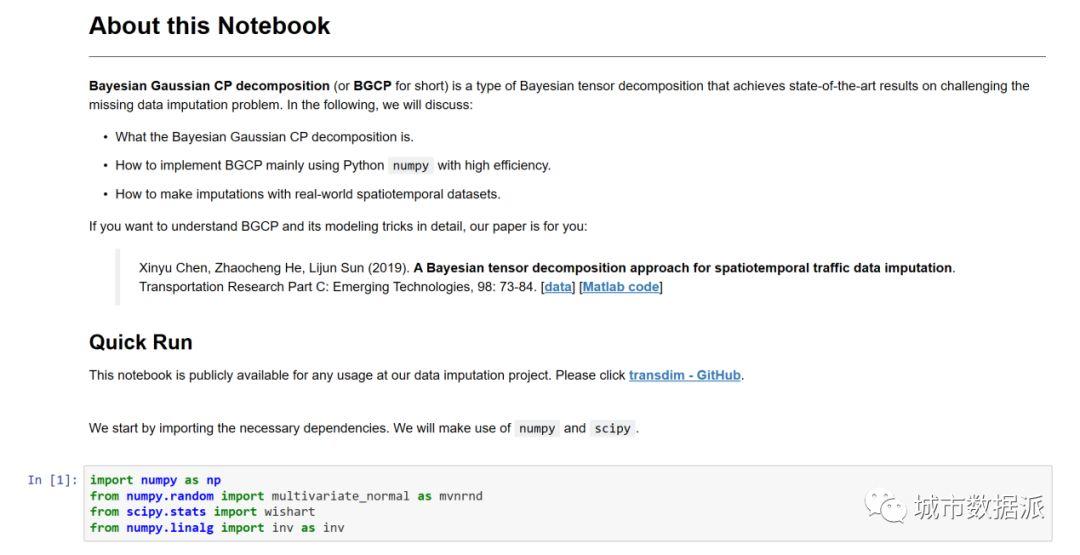
Task: Click the 'import numpy as np' line
Action: 155,480
